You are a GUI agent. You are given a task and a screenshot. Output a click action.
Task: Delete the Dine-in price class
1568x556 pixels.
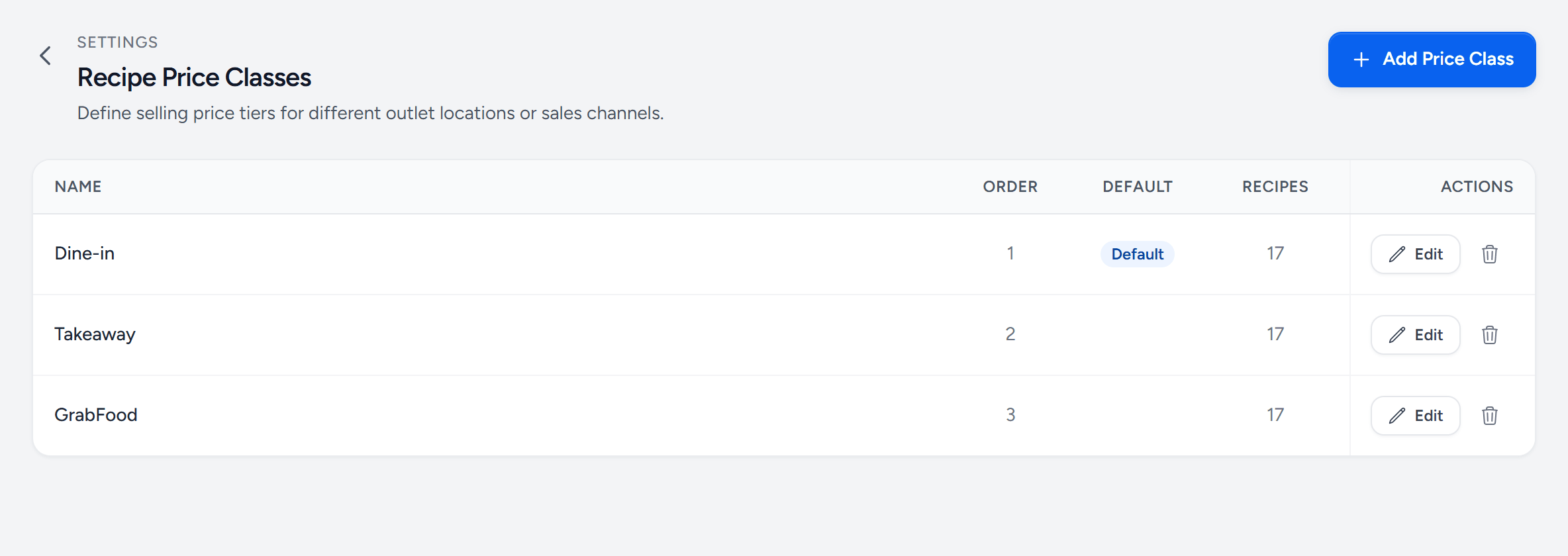[1490, 254]
